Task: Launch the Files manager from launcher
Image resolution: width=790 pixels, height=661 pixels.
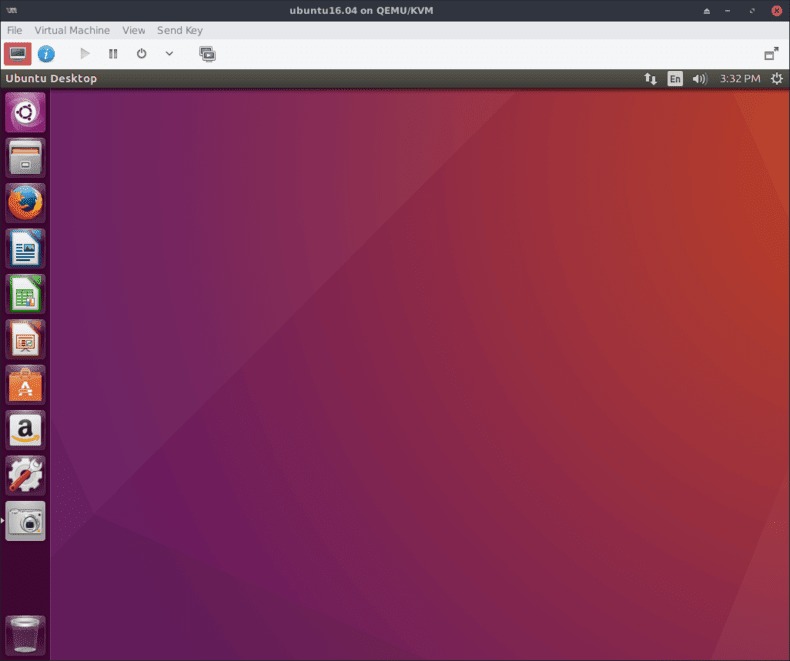Action: coord(25,158)
